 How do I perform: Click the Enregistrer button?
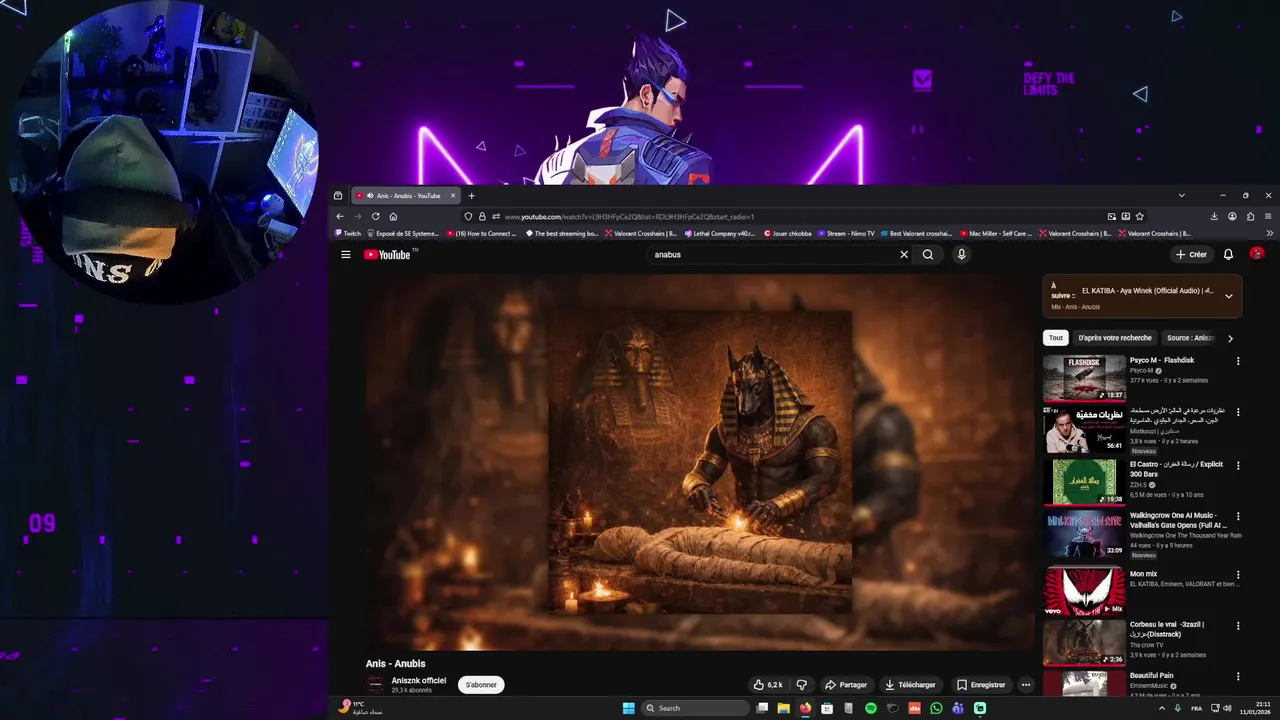980,685
